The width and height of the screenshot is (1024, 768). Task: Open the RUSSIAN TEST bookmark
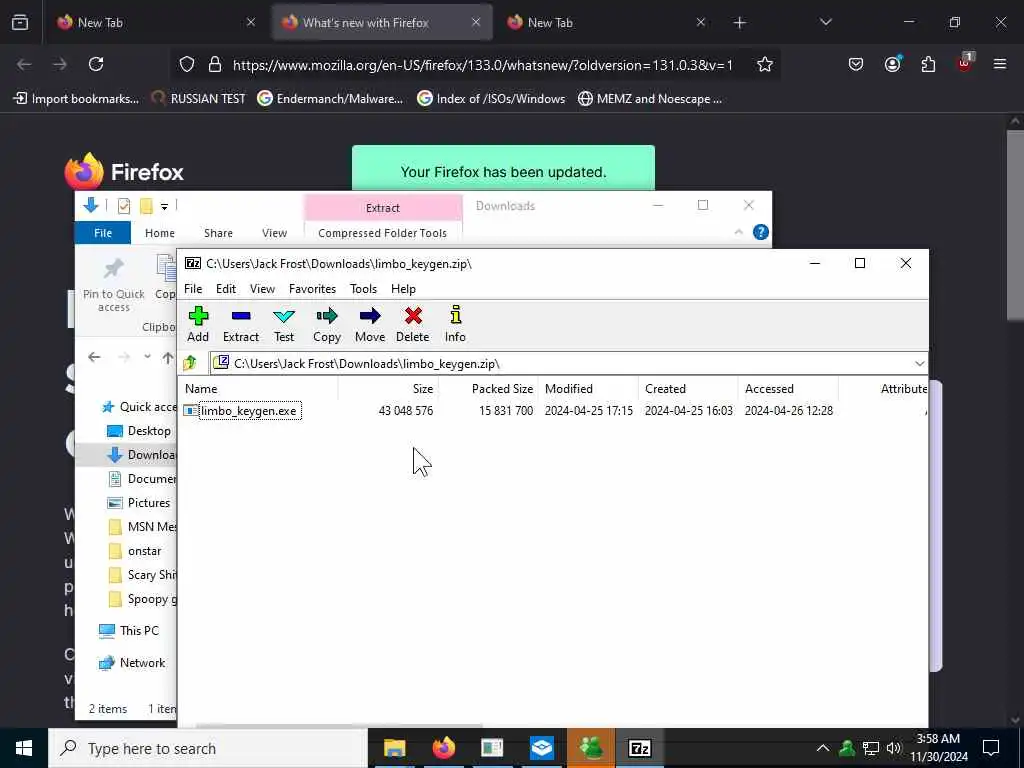coord(198,99)
